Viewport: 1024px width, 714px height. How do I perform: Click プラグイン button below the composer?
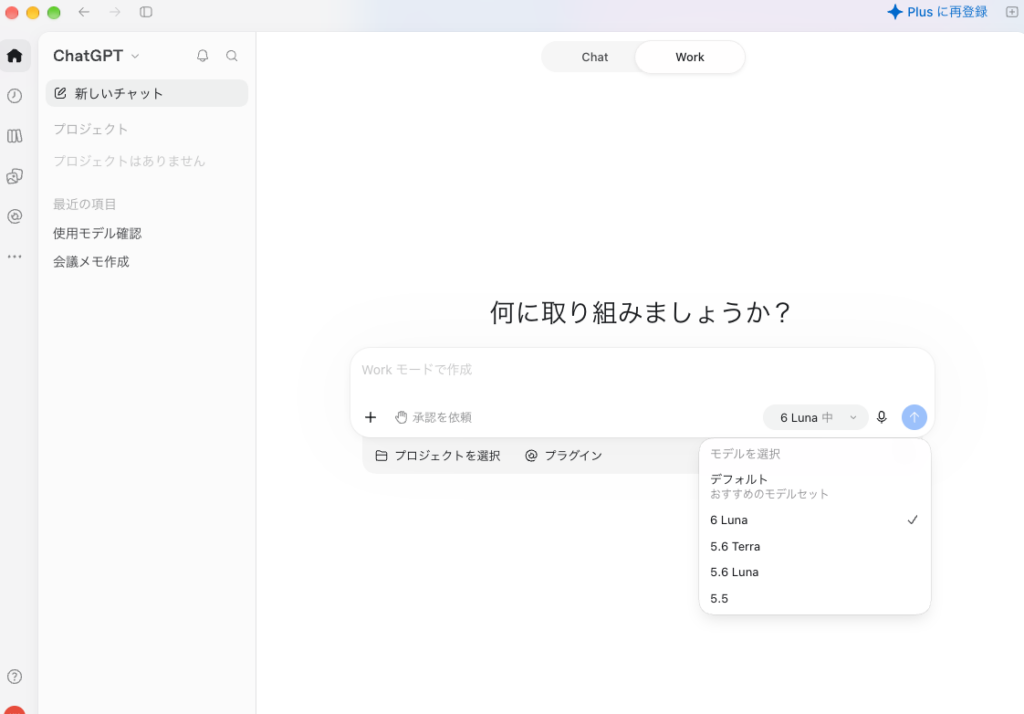(x=564, y=455)
